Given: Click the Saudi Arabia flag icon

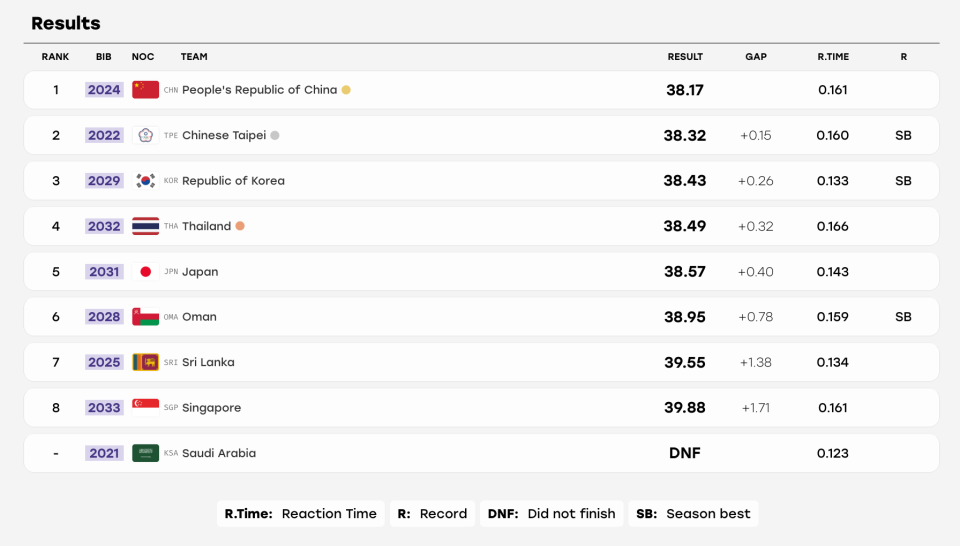Looking at the screenshot, I should coord(145,453).
